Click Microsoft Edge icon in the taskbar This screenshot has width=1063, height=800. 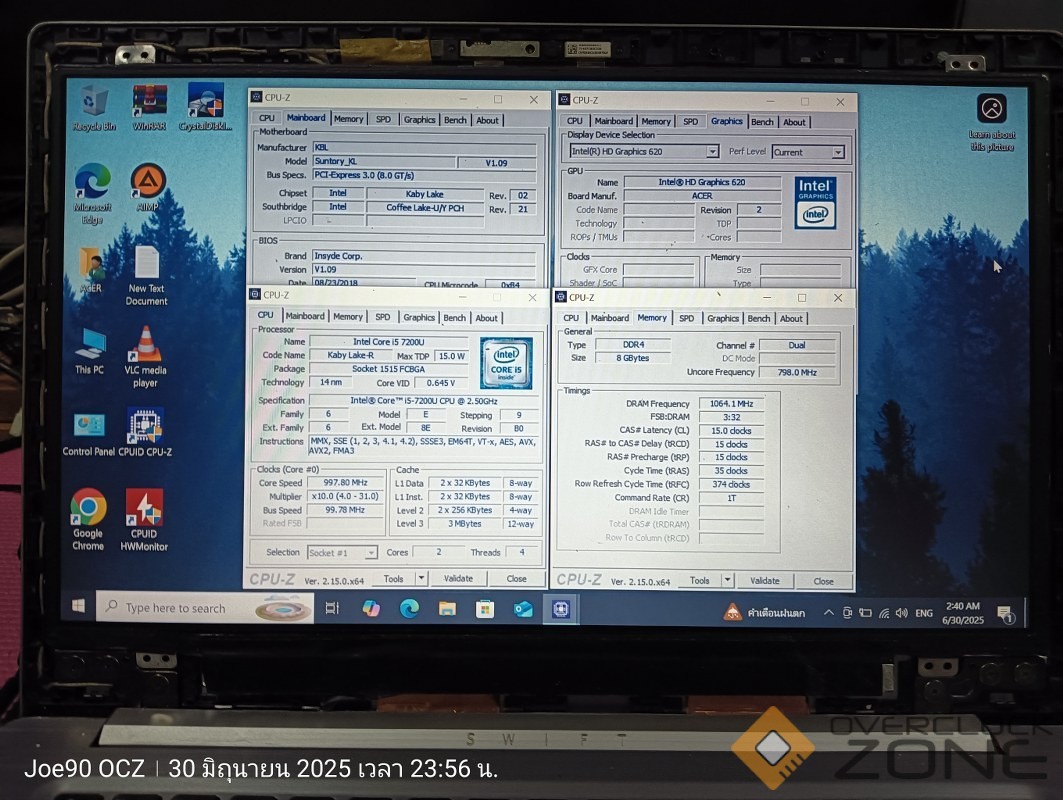[x=409, y=608]
